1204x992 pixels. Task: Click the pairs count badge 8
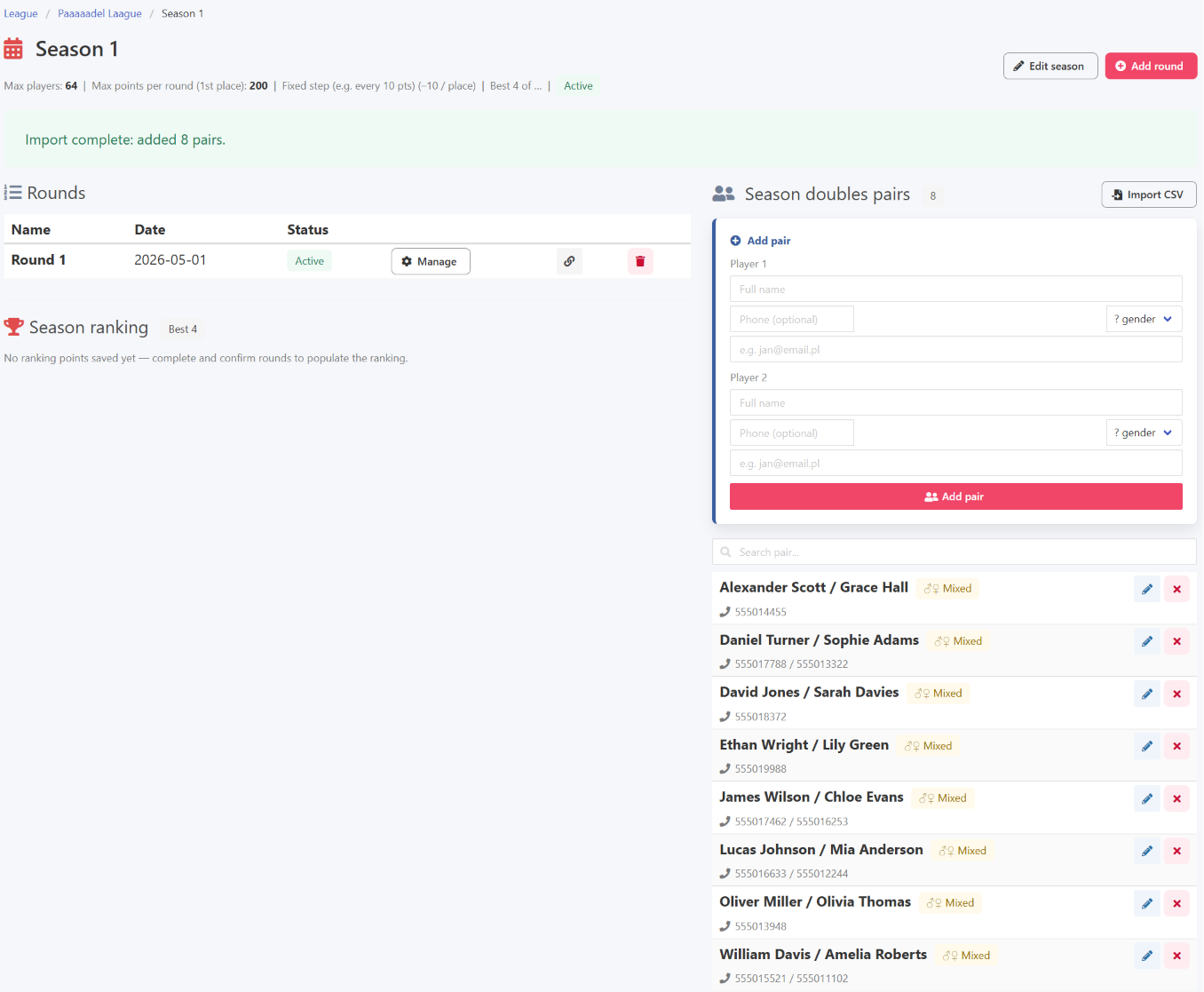[x=932, y=195]
